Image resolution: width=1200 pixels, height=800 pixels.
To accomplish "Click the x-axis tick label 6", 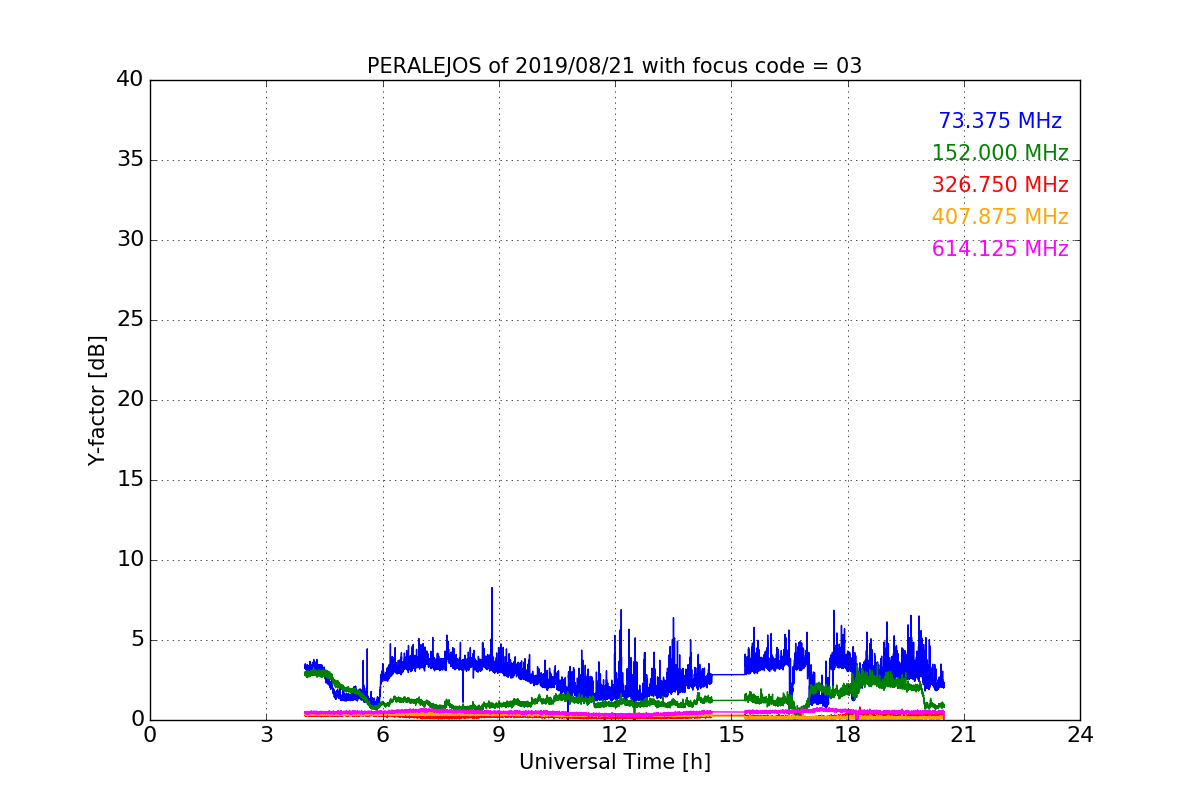I will pos(382,734).
